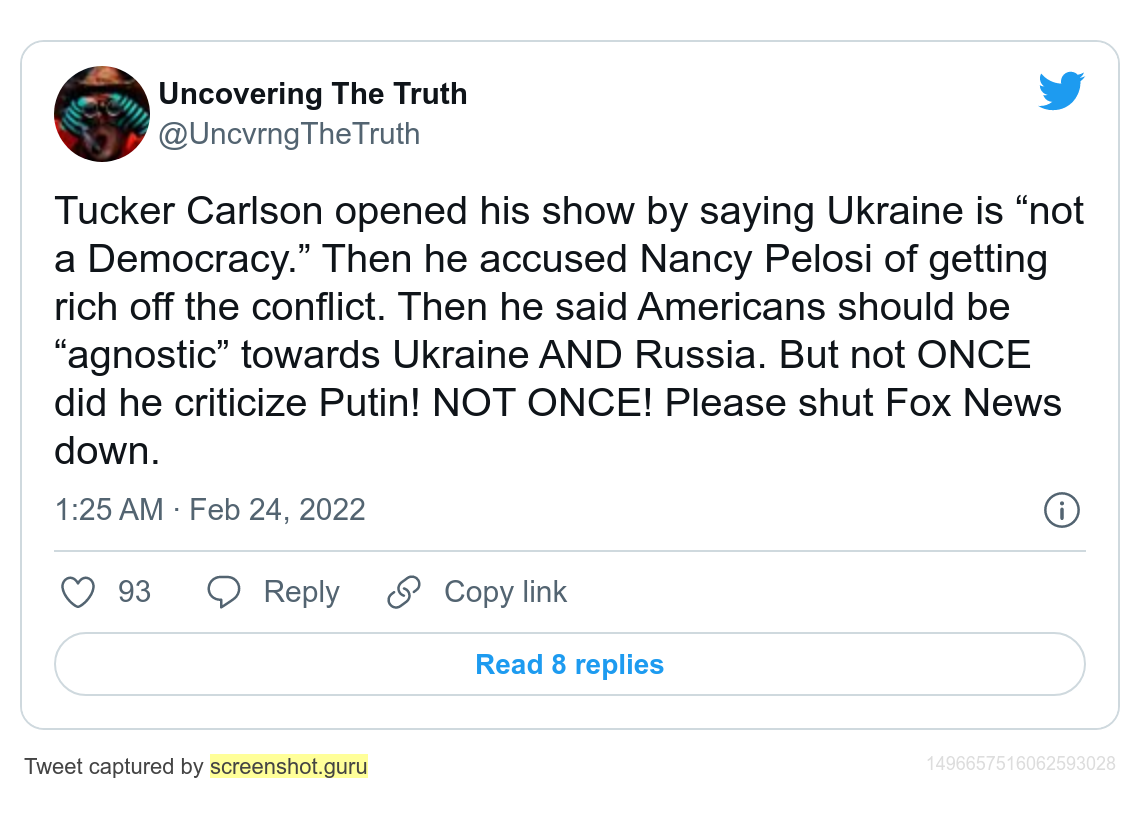
Task: Open the 1:25 AM · Feb 24, 2022 timestamp
Action: click(x=210, y=510)
